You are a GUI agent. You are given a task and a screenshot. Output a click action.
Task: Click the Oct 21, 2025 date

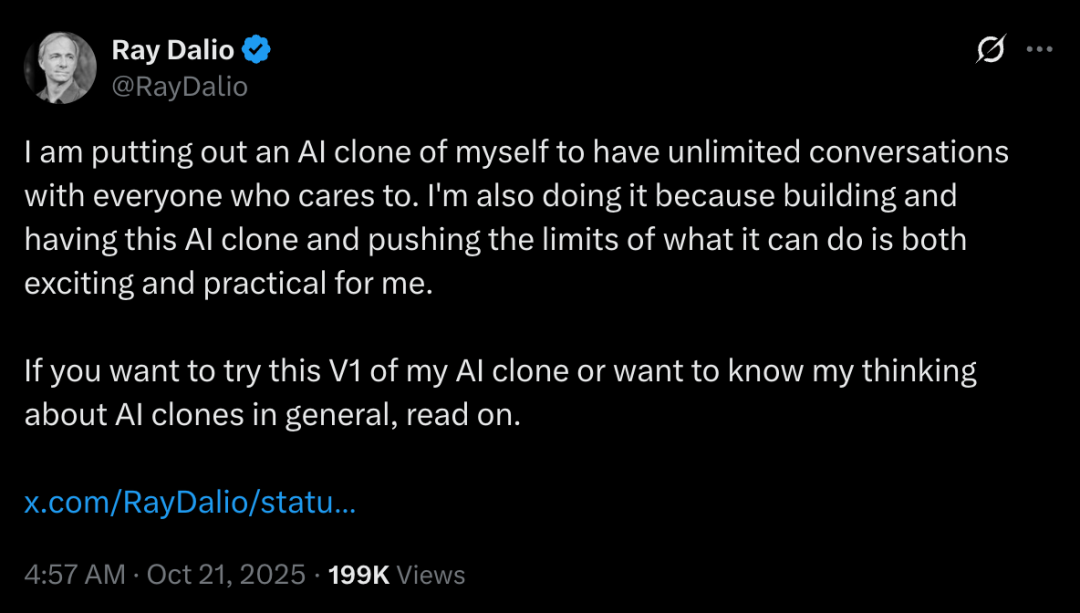tap(226, 575)
